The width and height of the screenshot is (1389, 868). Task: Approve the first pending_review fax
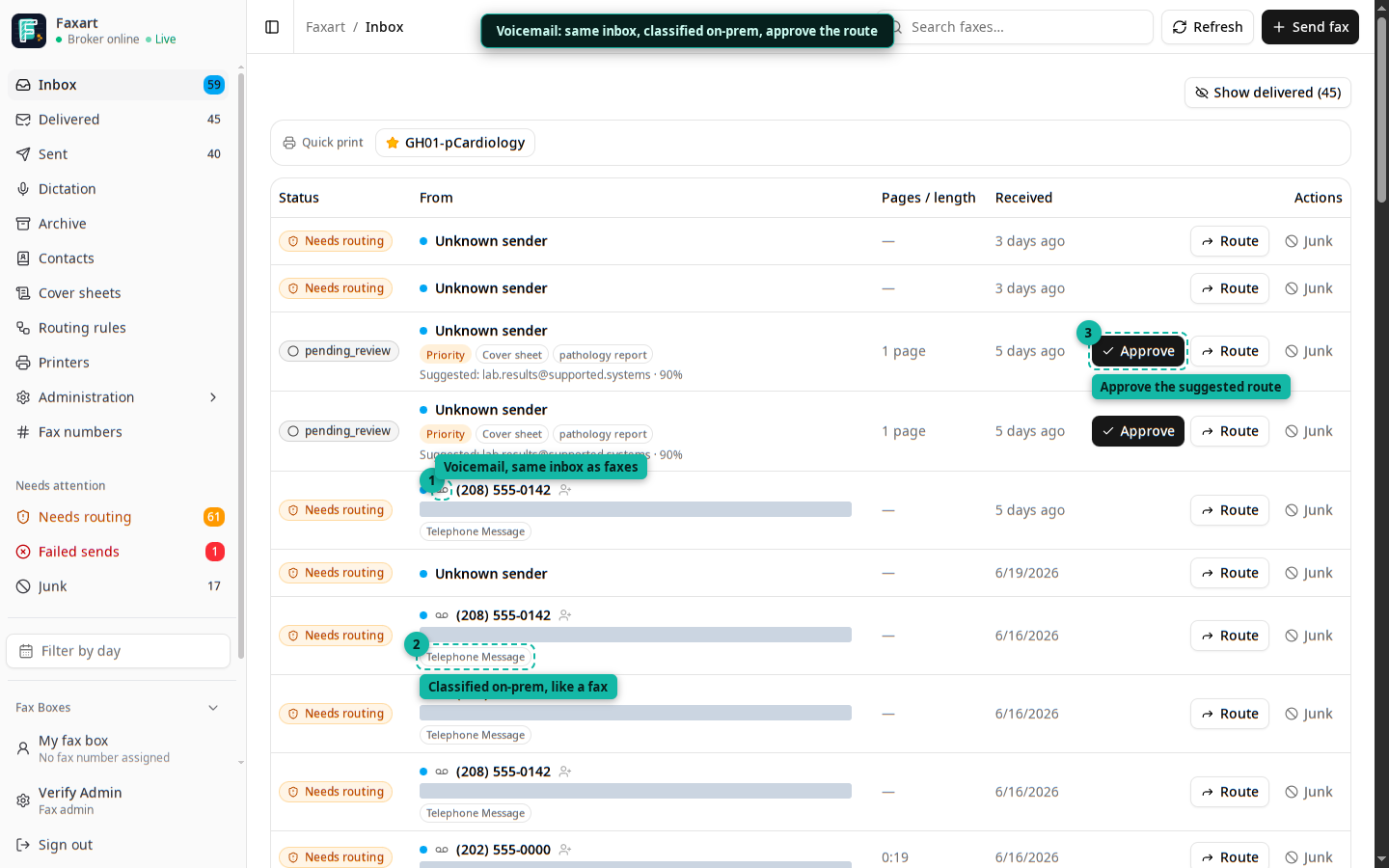click(x=1138, y=351)
